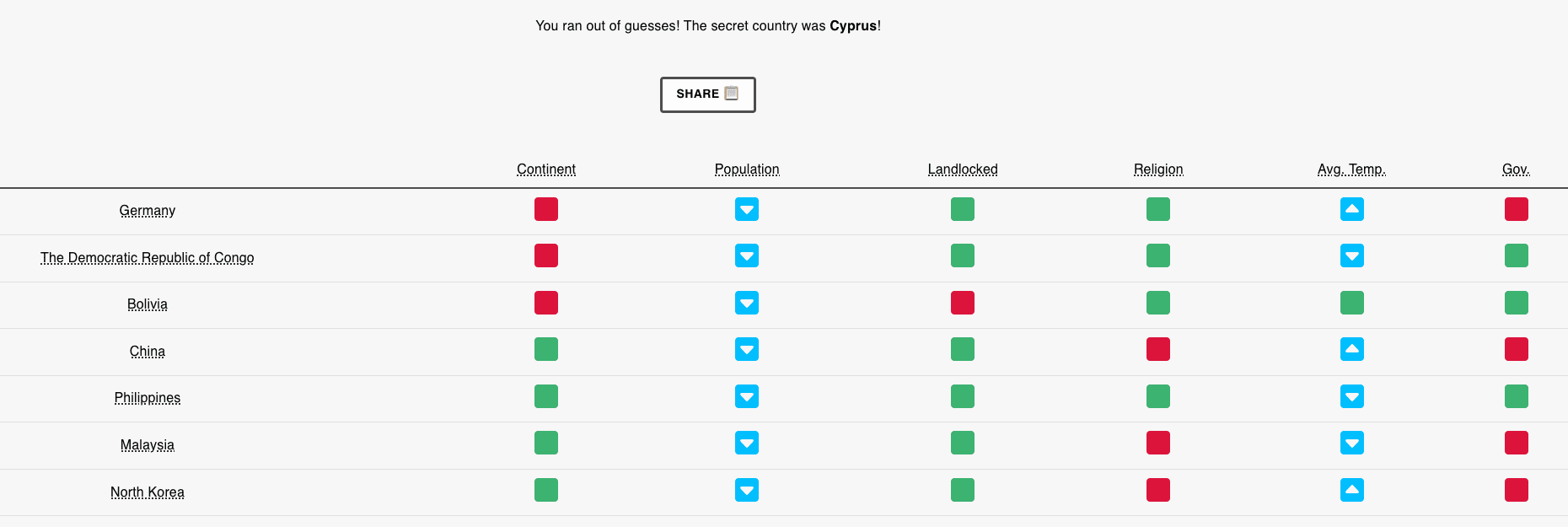
Task: Click Philippines' temperature down-arrow icon
Action: (1352, 396)
